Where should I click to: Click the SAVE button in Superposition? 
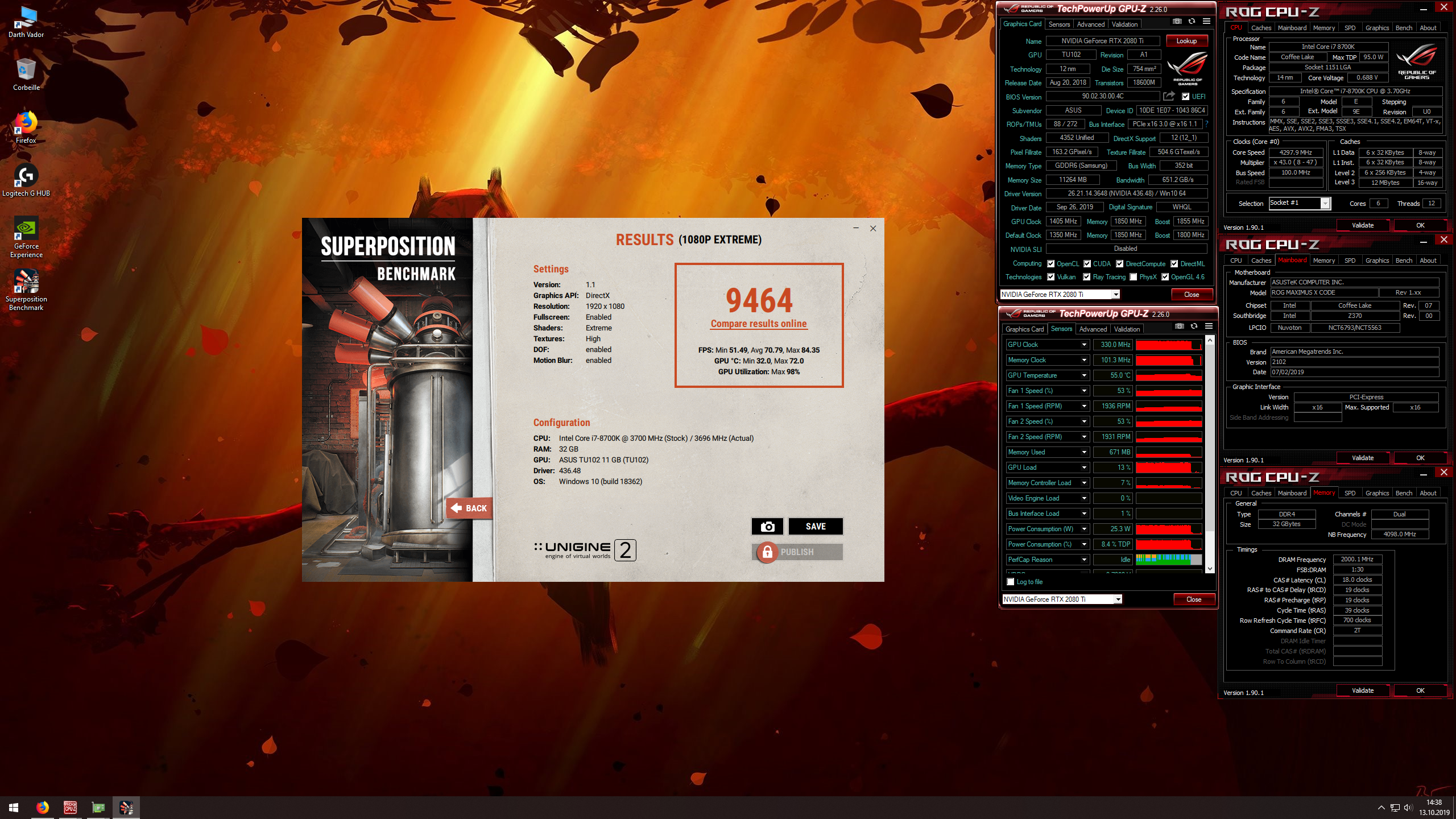816,526
